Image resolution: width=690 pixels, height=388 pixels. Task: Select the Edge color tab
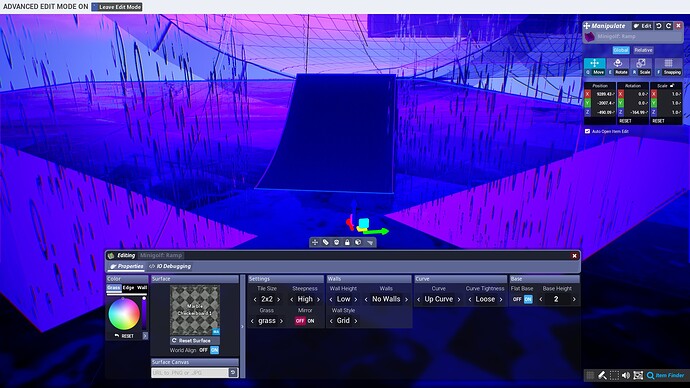tap(128, 288)
